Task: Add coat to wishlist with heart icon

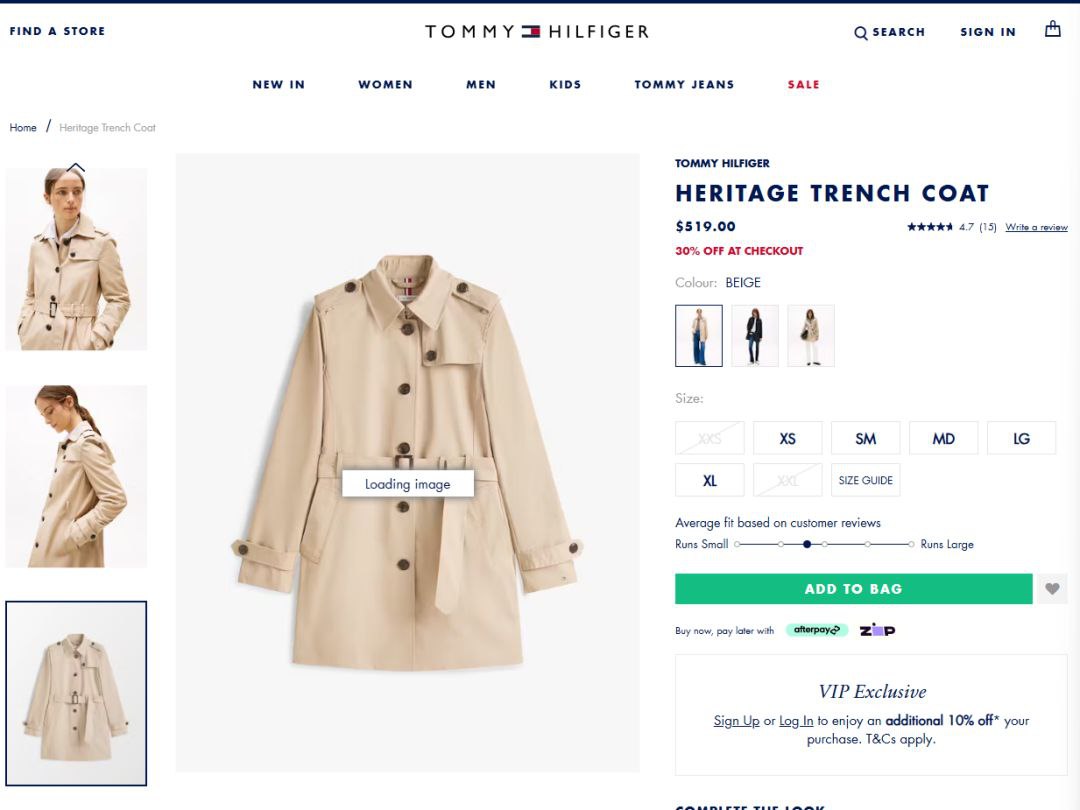Action: [x=1051, y=589]
